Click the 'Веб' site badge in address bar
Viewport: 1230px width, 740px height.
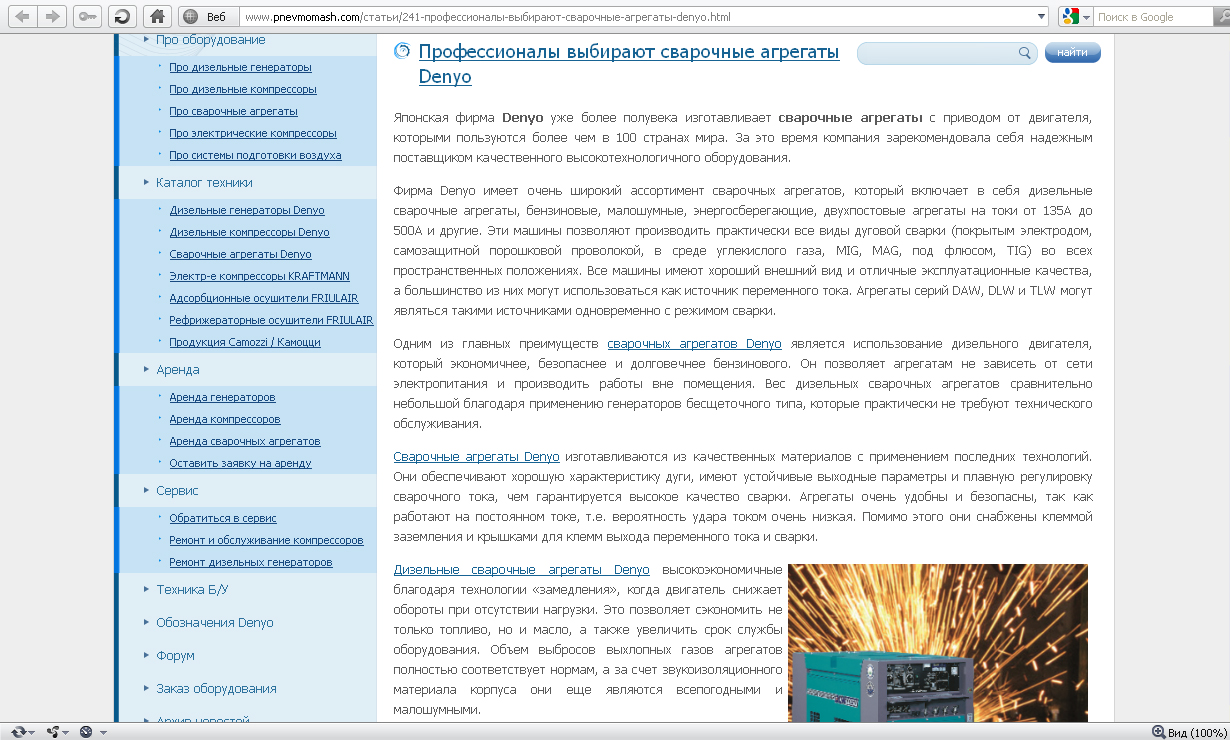point(208,17)
